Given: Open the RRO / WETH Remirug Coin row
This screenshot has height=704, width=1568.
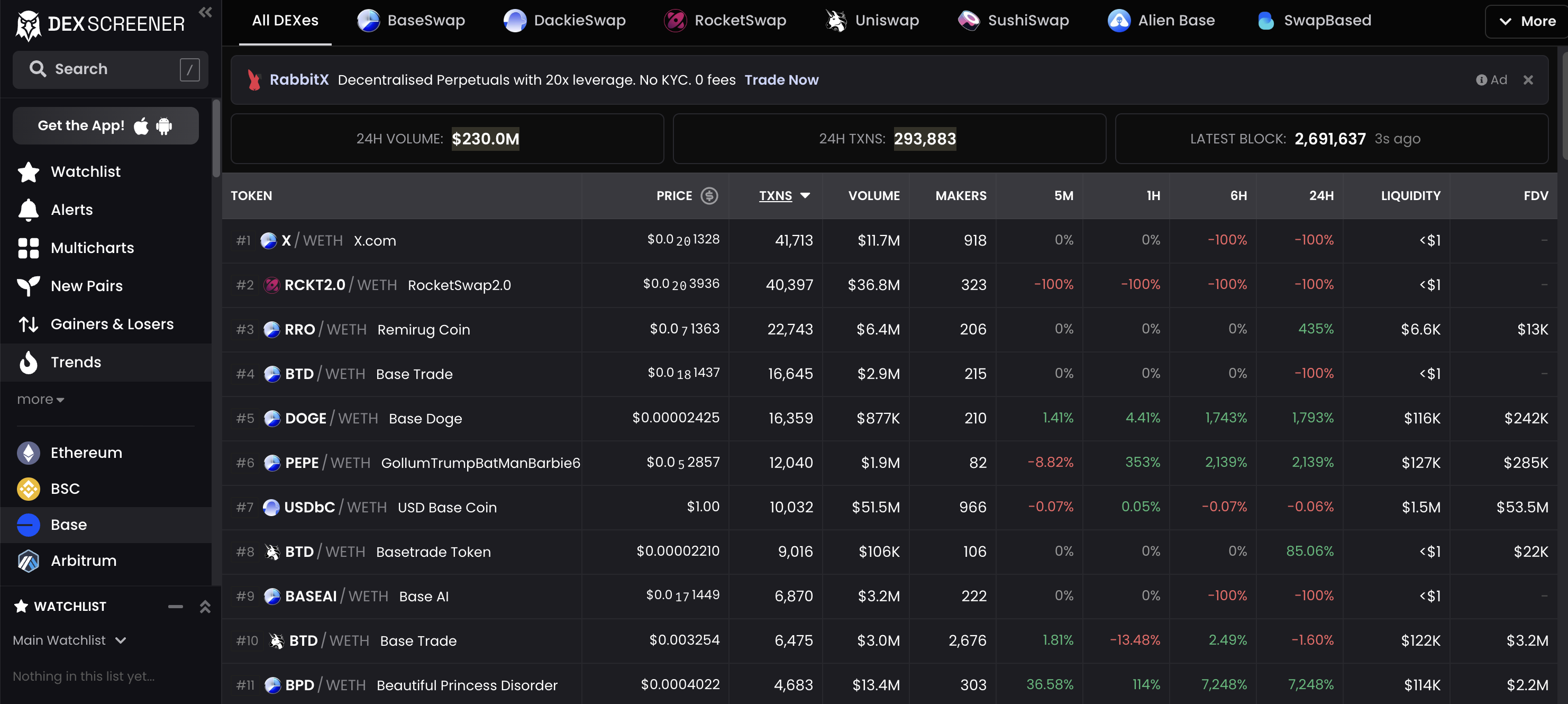Looking at the screenshot, I should [889, 329].
